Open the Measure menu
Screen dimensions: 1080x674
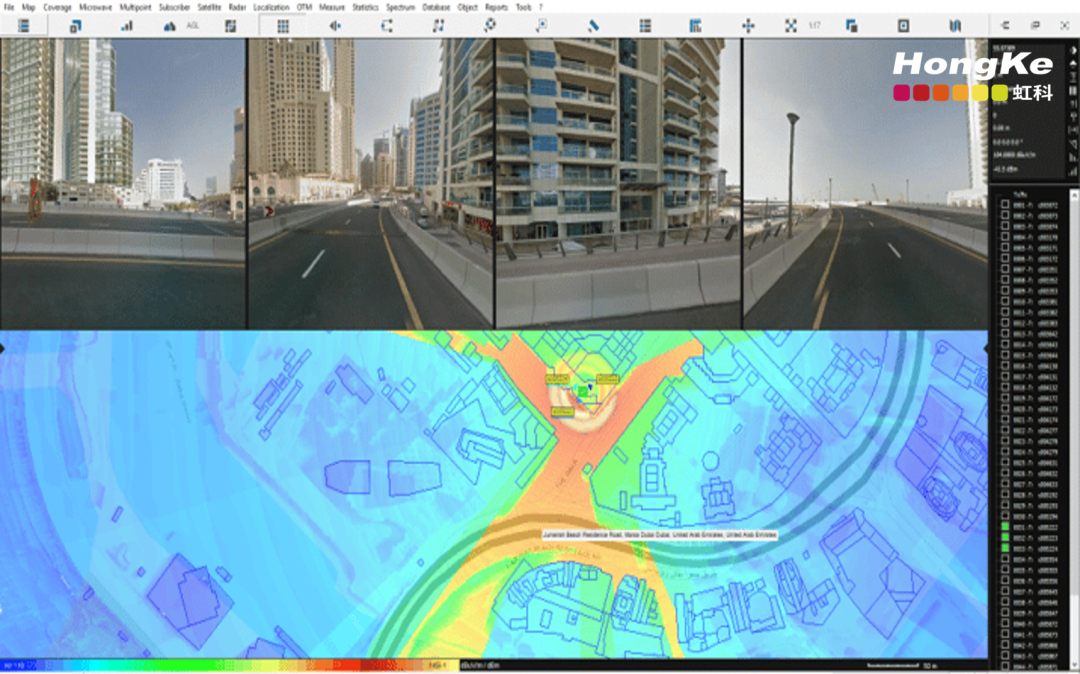tap(331, 7)
